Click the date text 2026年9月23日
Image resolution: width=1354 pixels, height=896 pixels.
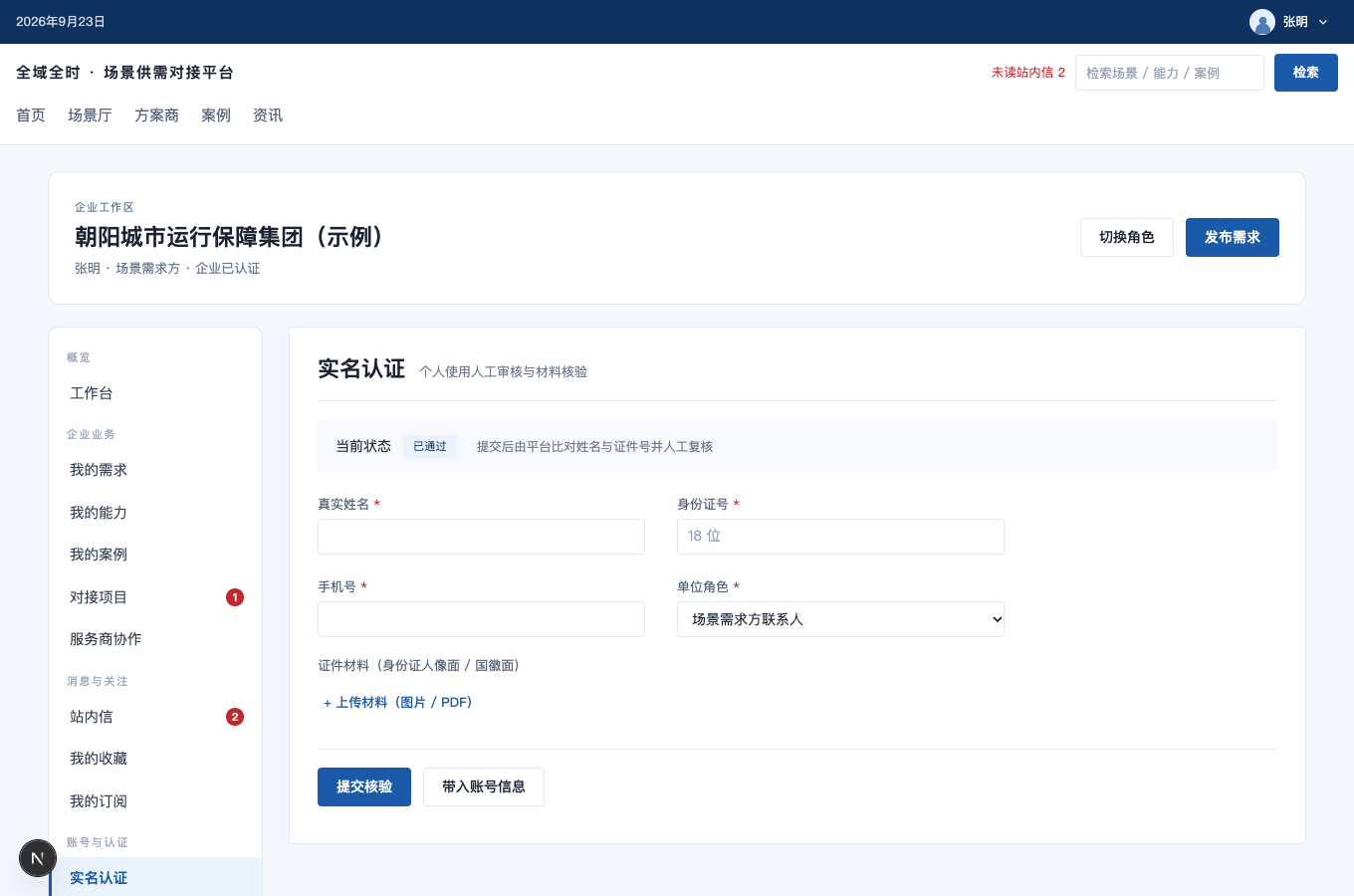coord(61,22)
